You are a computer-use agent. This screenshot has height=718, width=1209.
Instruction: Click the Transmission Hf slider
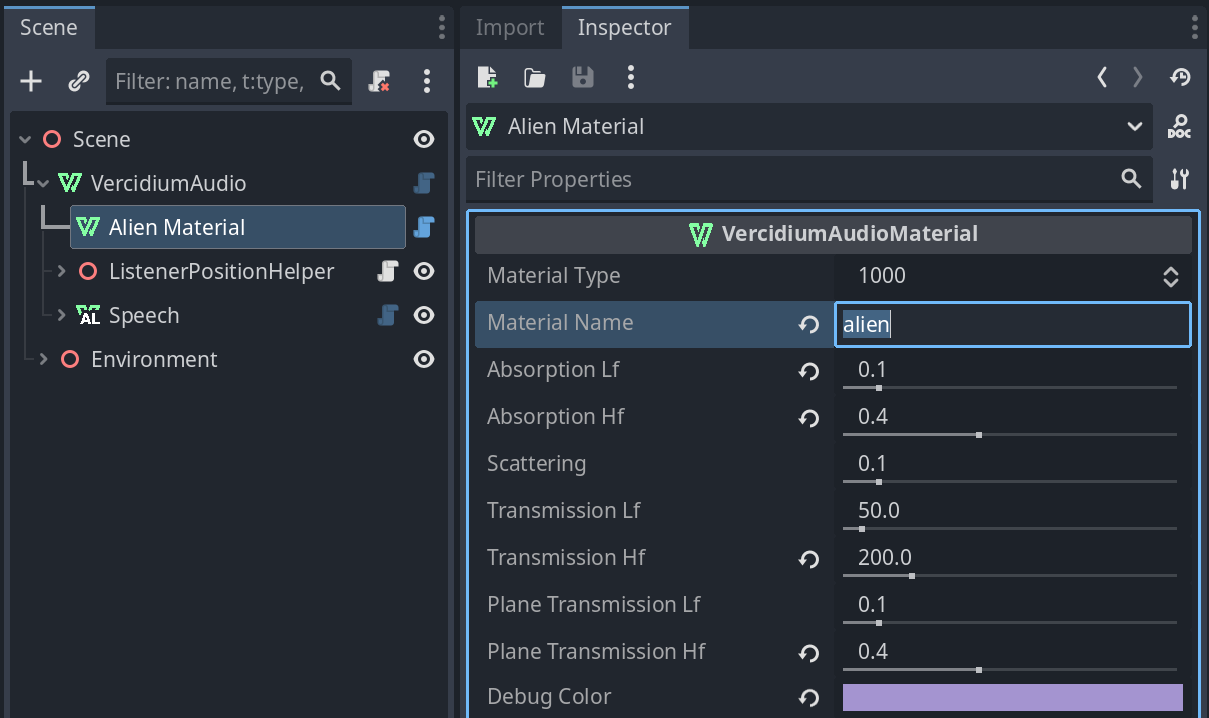click(1010, 576)
